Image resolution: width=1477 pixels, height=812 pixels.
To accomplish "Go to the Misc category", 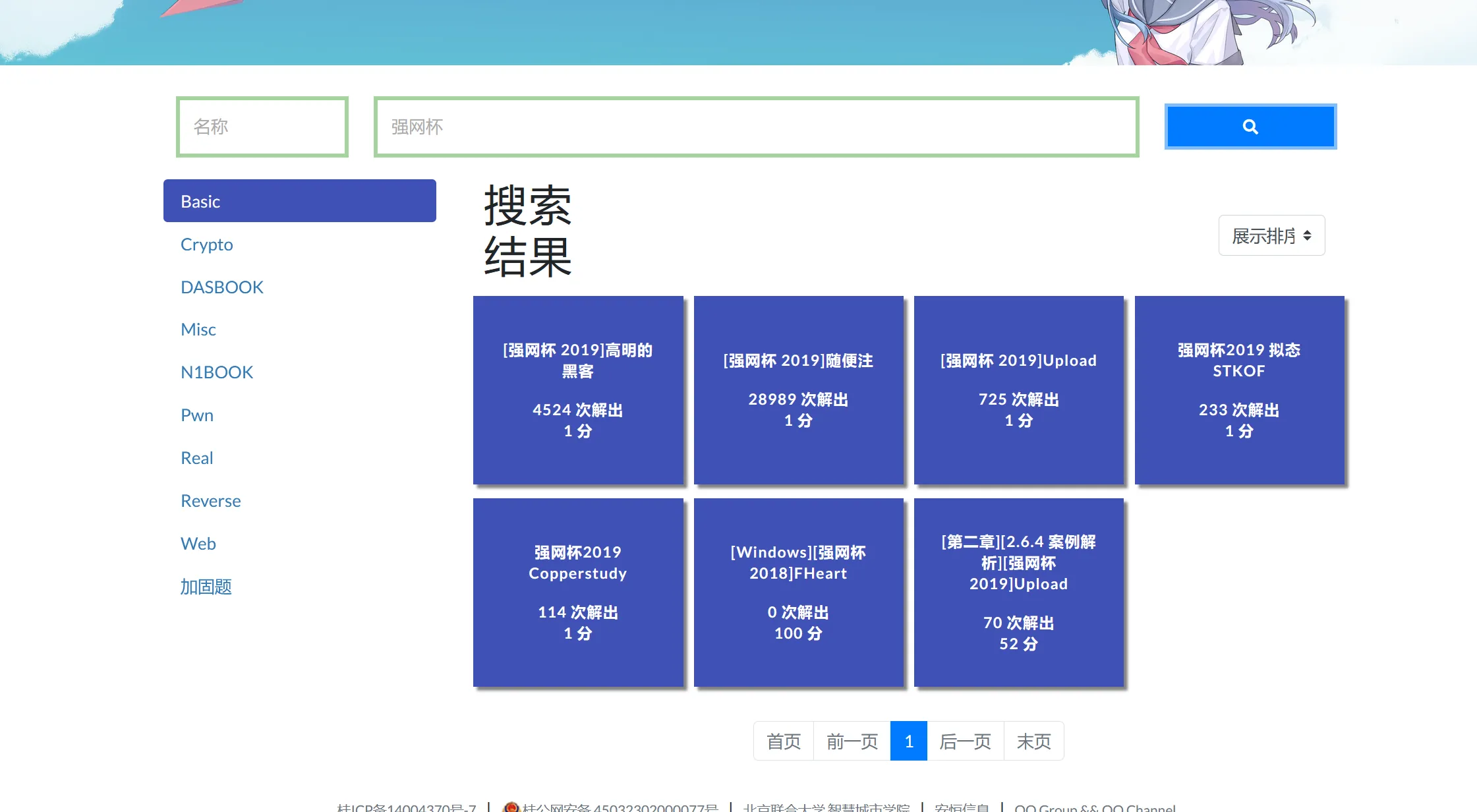I will click(198, 330).
